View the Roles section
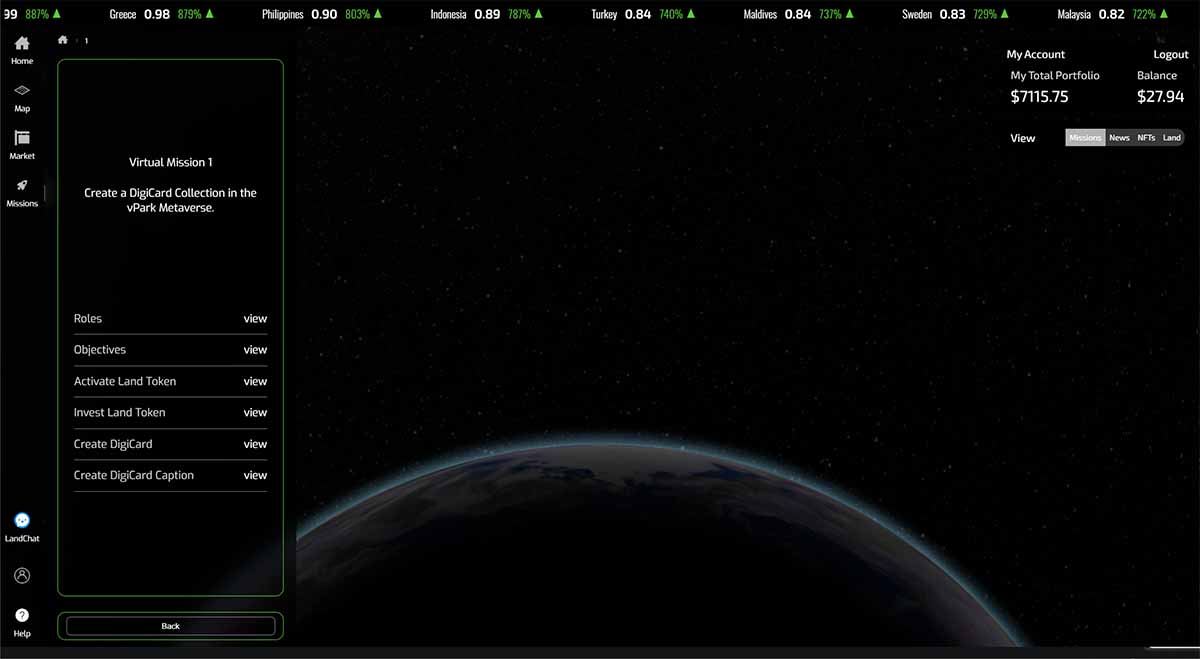 click(255, 318)
